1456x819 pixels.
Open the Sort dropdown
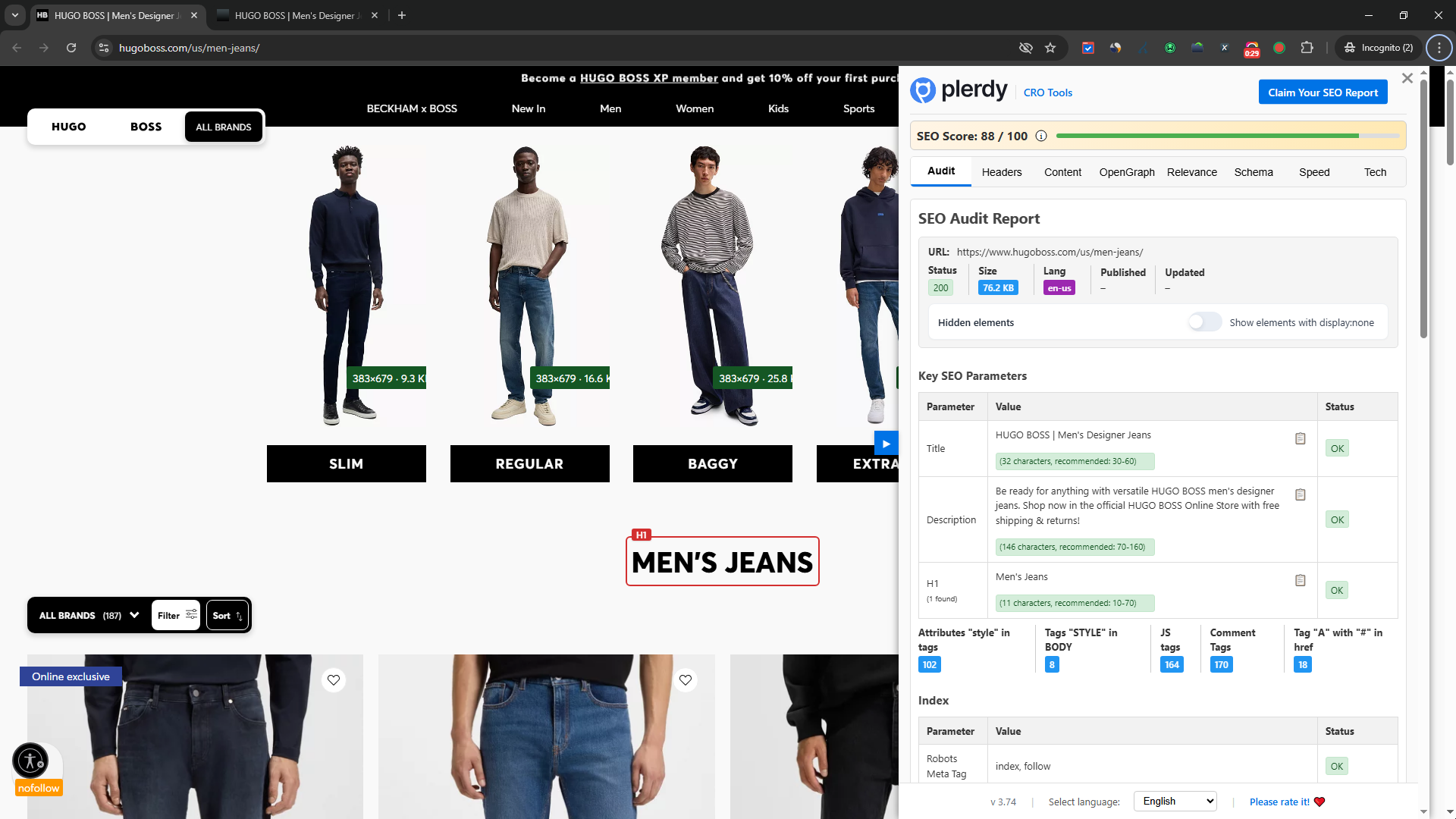pos(227,615)
